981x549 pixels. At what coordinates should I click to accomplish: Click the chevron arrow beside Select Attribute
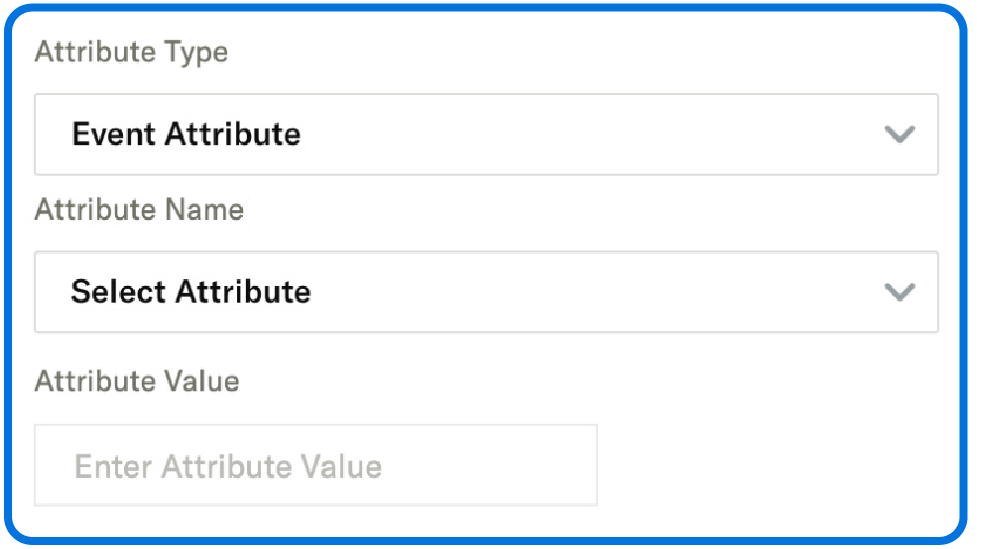[900, 292]
